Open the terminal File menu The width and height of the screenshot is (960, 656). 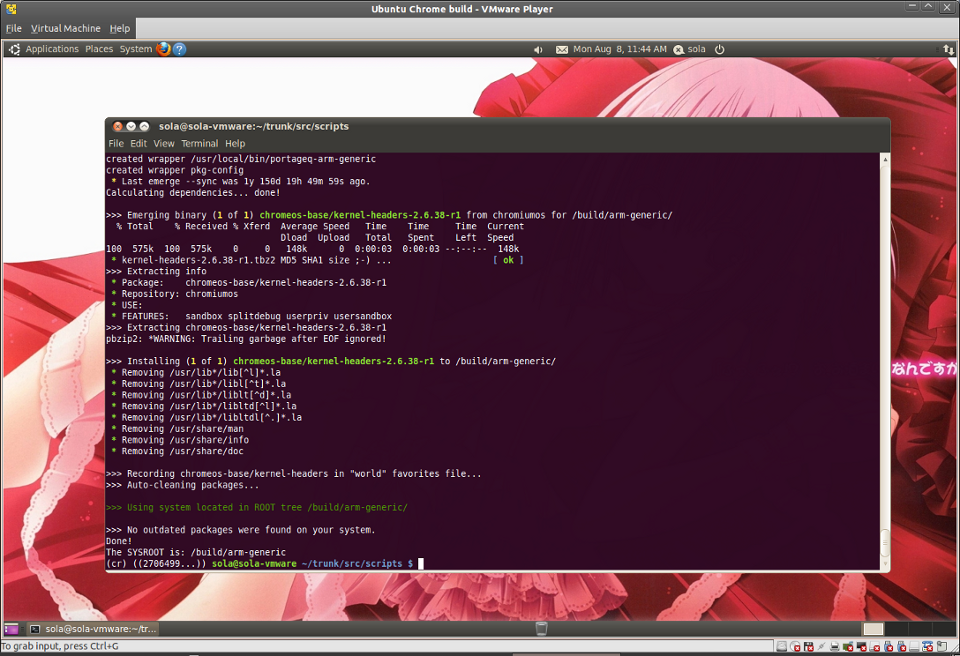tap(116, 143)
